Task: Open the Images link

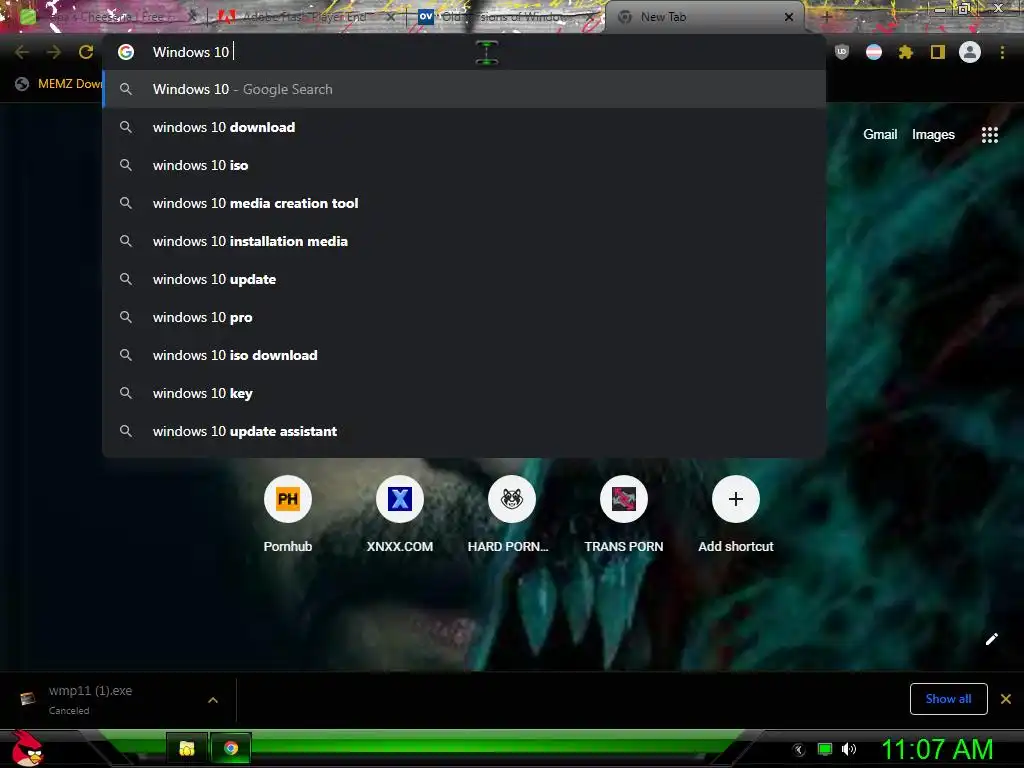Action: pyautogui.click(x=933, y=135)
